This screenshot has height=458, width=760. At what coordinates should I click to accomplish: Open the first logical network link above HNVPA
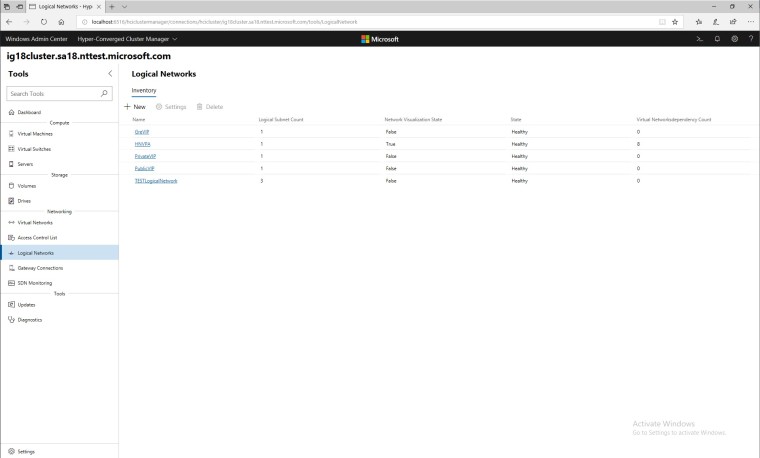click(142, 132)
